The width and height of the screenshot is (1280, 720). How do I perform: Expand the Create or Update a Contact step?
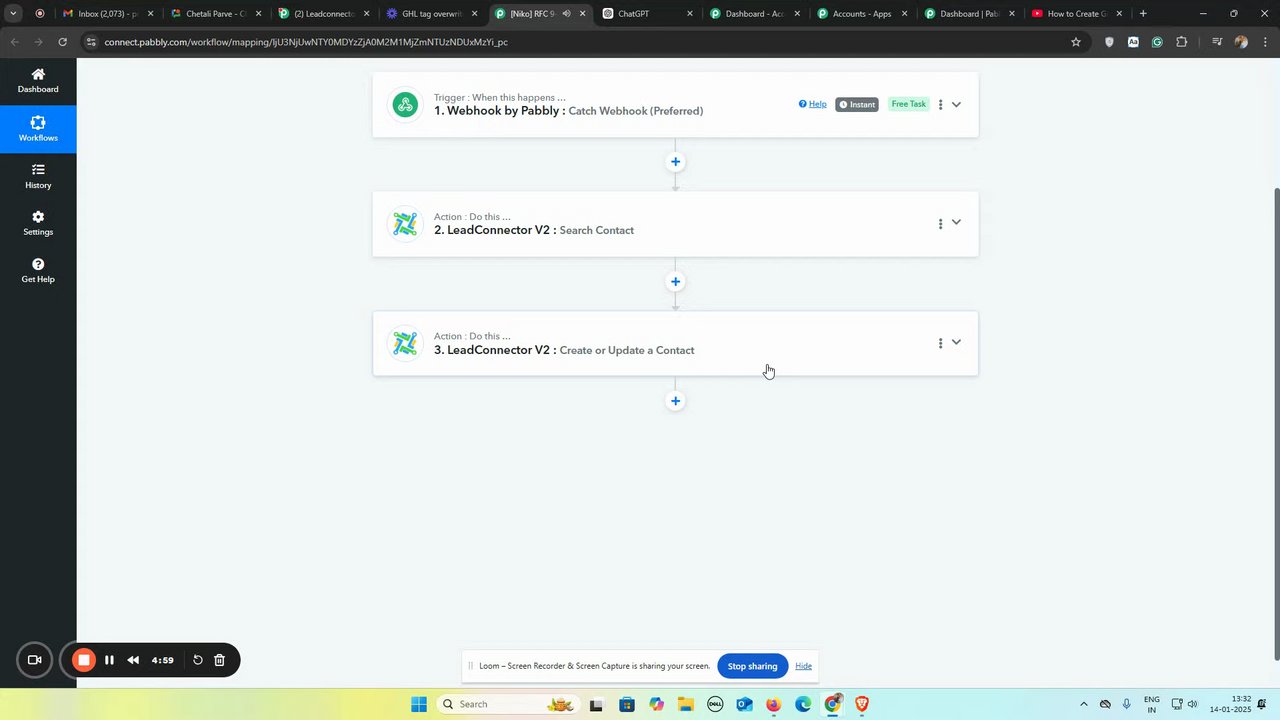pyautogui.click(x=956, y=343)
